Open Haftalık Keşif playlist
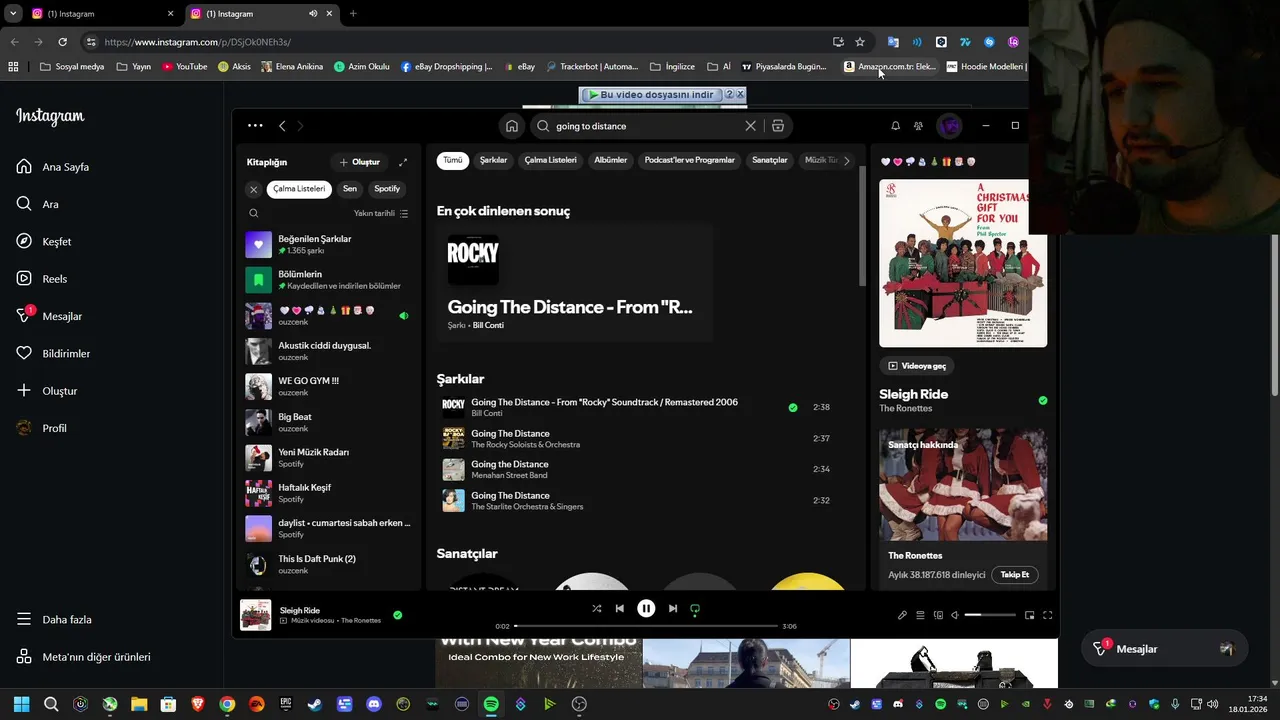Screen dimensions: 1280x720 [328, 493]
